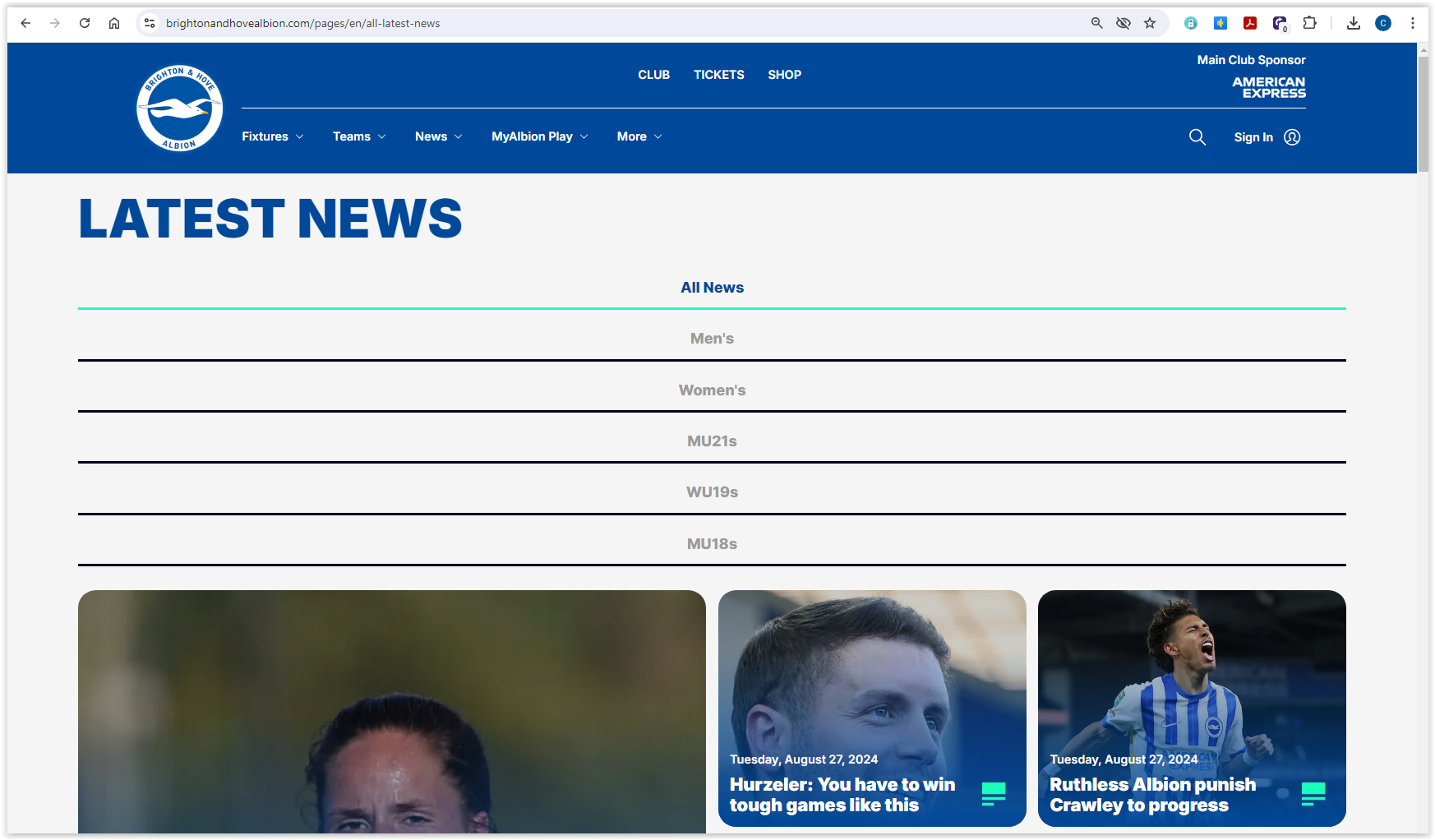Click the American Express sponsor logo
This screenshot has height=840, width=1435.
point(1268,87)
